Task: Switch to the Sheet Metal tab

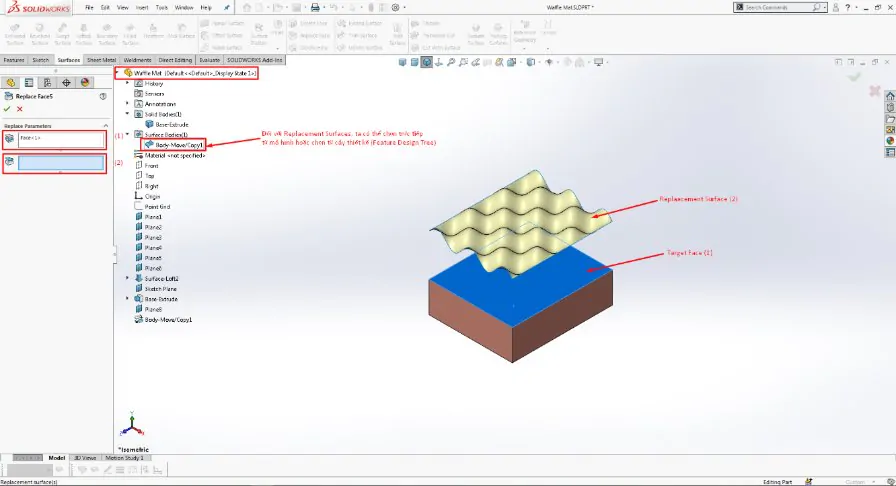Action: point(102,60)
